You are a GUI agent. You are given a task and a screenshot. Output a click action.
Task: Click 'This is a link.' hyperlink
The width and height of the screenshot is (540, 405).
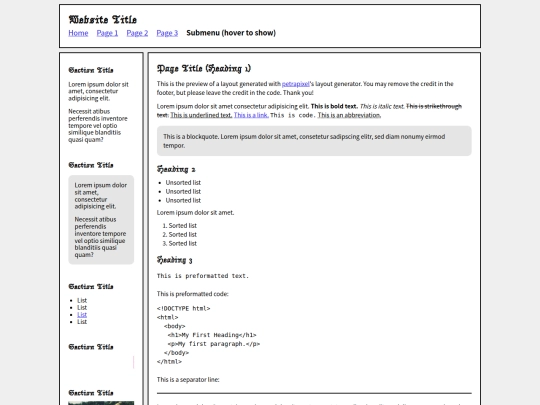(x=251, y=115)
